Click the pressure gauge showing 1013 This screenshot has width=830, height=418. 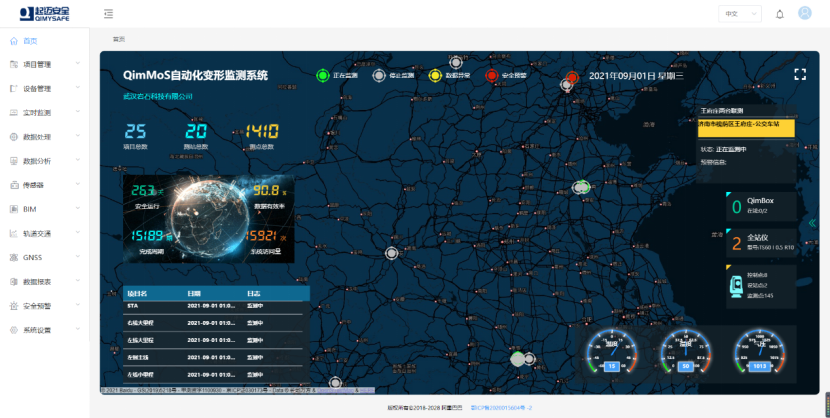(x=760, y=351)
